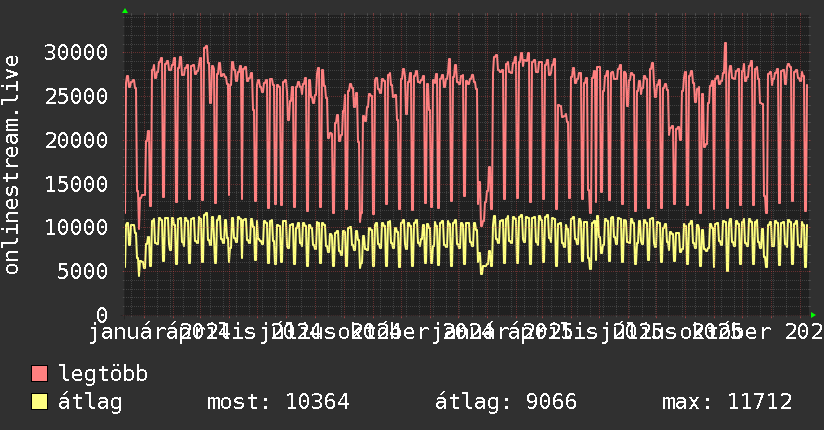Screen dimensions: 824x430
Task: Select the legtöbb legend label
Action: (x=103, y=374)
